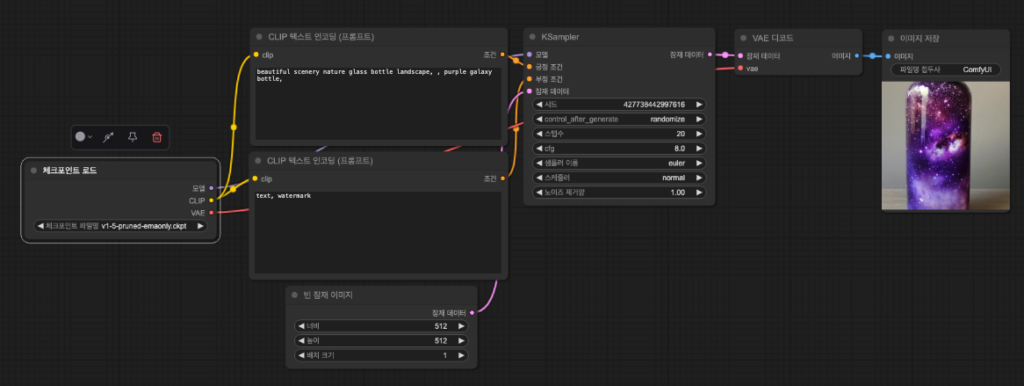
Task: Click 조건 output socket on 'beautiful scenery' CLIP node
Action: [x=502, y=55]
